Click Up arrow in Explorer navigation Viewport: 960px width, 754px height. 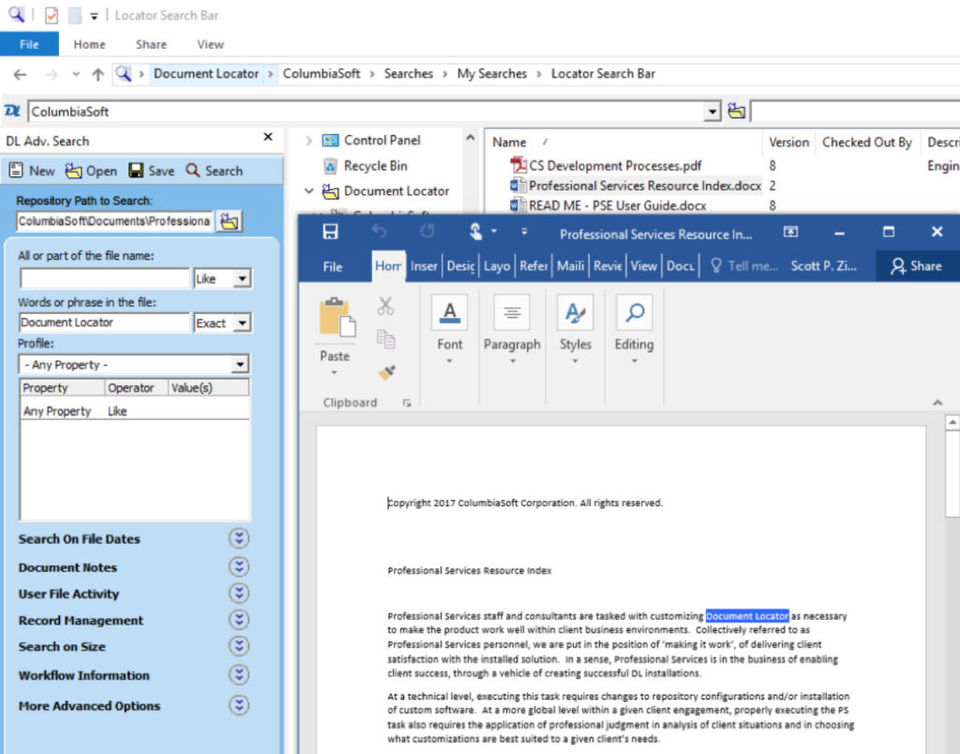tap(98, 75)
